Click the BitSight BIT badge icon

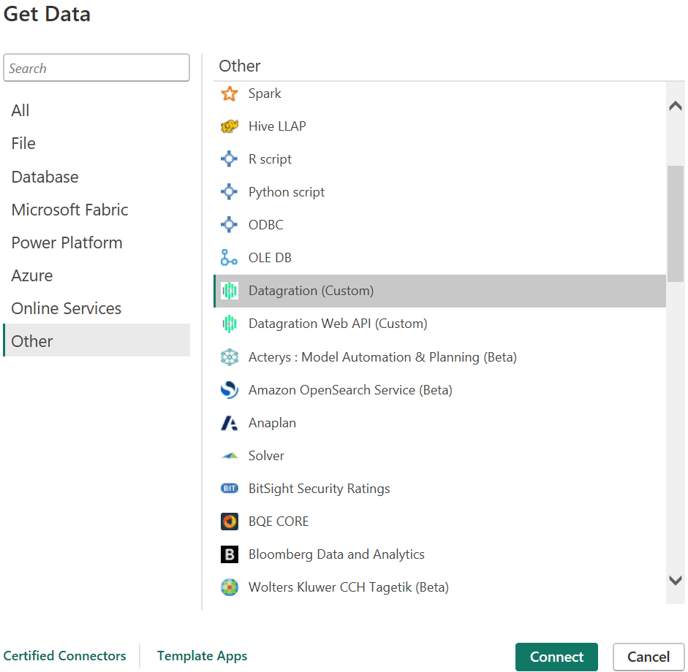tap(229, 488)
